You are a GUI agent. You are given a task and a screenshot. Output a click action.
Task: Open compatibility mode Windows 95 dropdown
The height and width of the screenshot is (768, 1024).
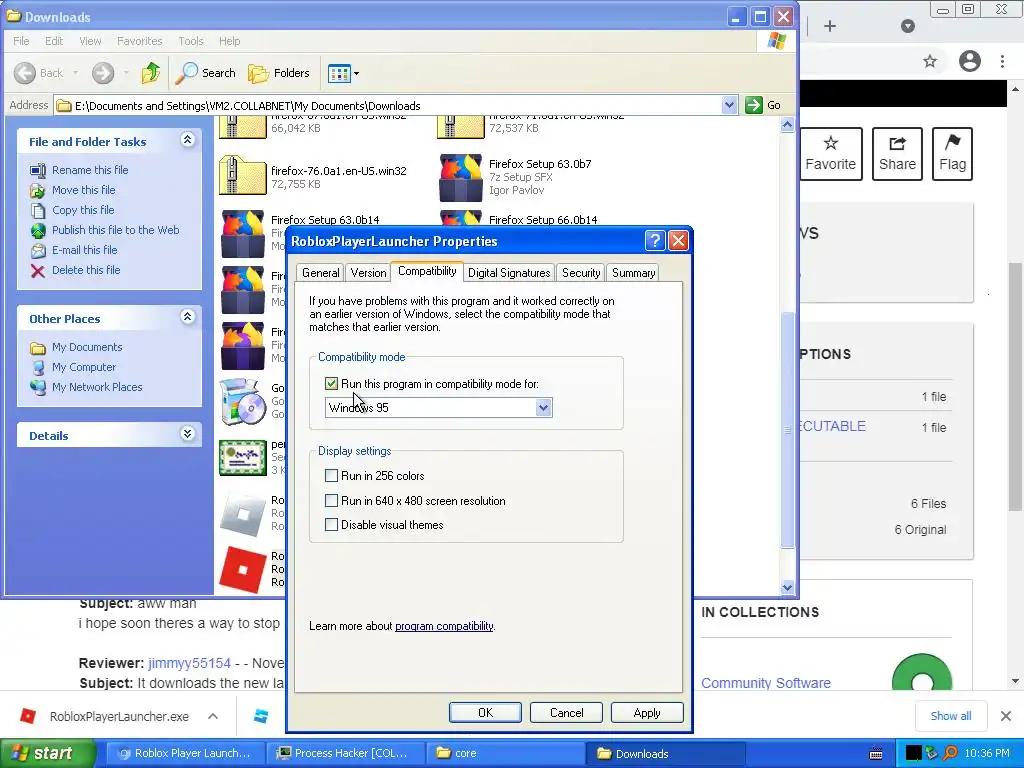coord(543,408)
